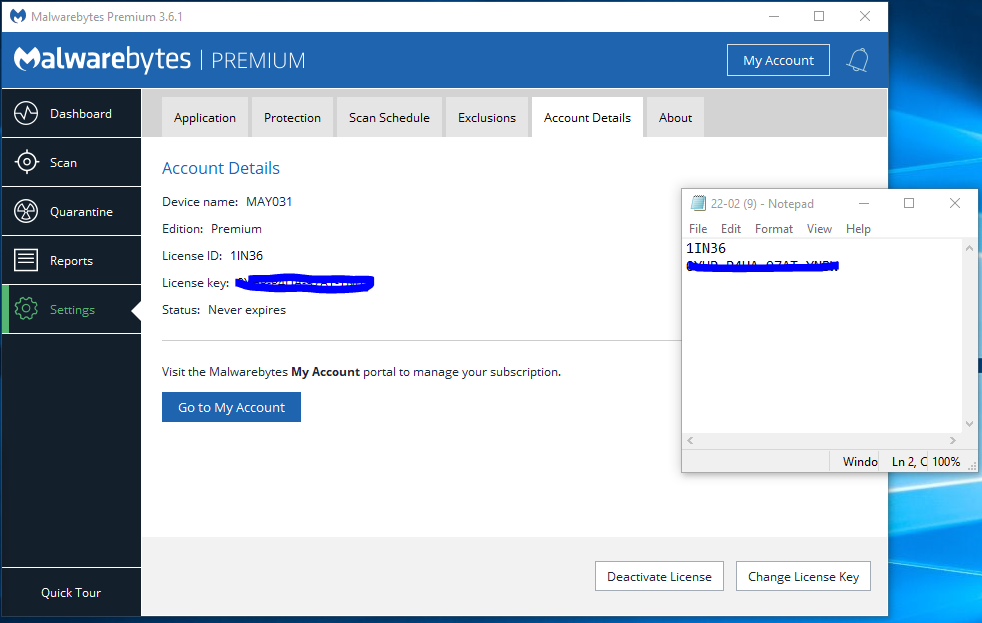The width and height of the screenshot is (982, 623).
Task: Open the Quarantine radiation icon
Action: click(x=26, y=211)
